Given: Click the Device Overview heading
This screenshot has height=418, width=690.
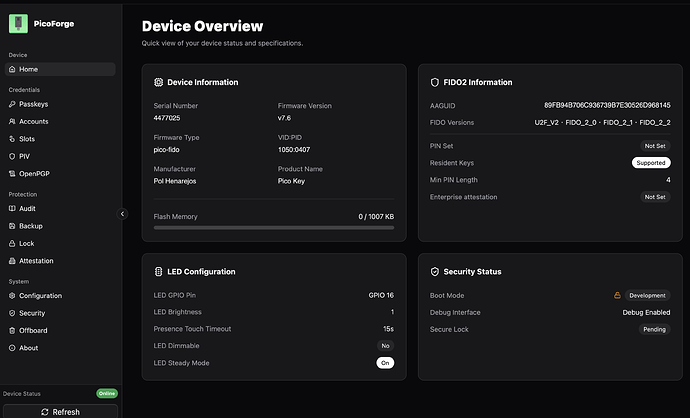Looking at the screenshot, I should coord(202,26).
